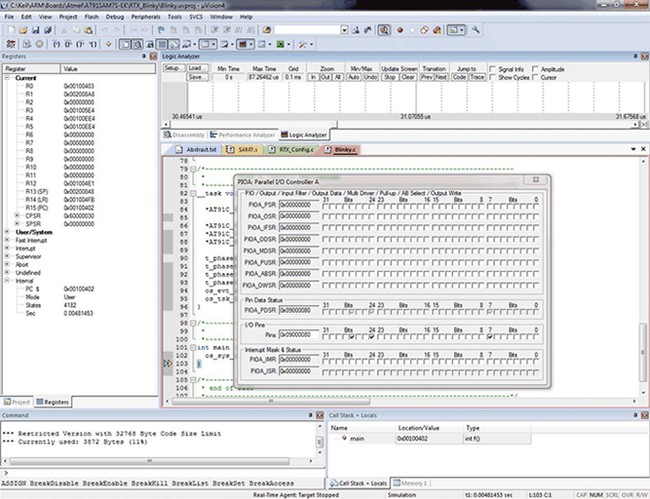Open Find in Files from the toolbar
Image resolution: width=650 pixels, height=499 pixels.
pos(267,30)
